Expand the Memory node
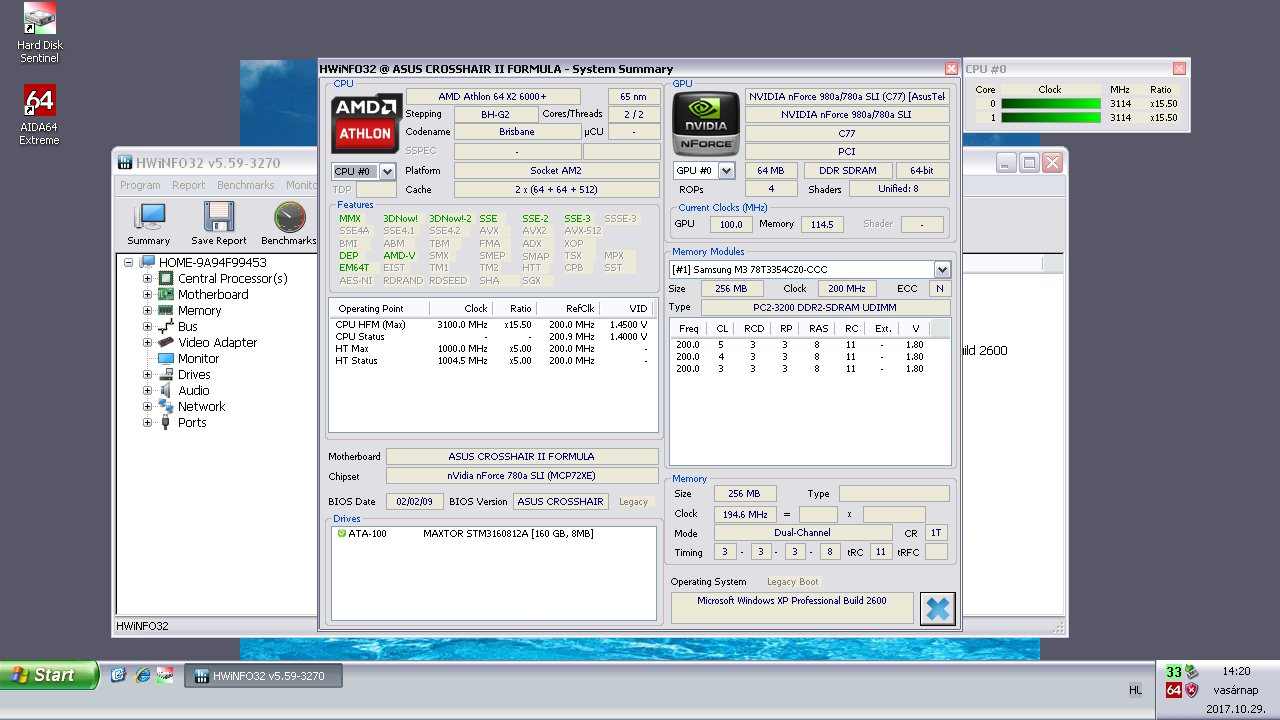Screen dimensions: 1280x720 [x=147, y=310]
